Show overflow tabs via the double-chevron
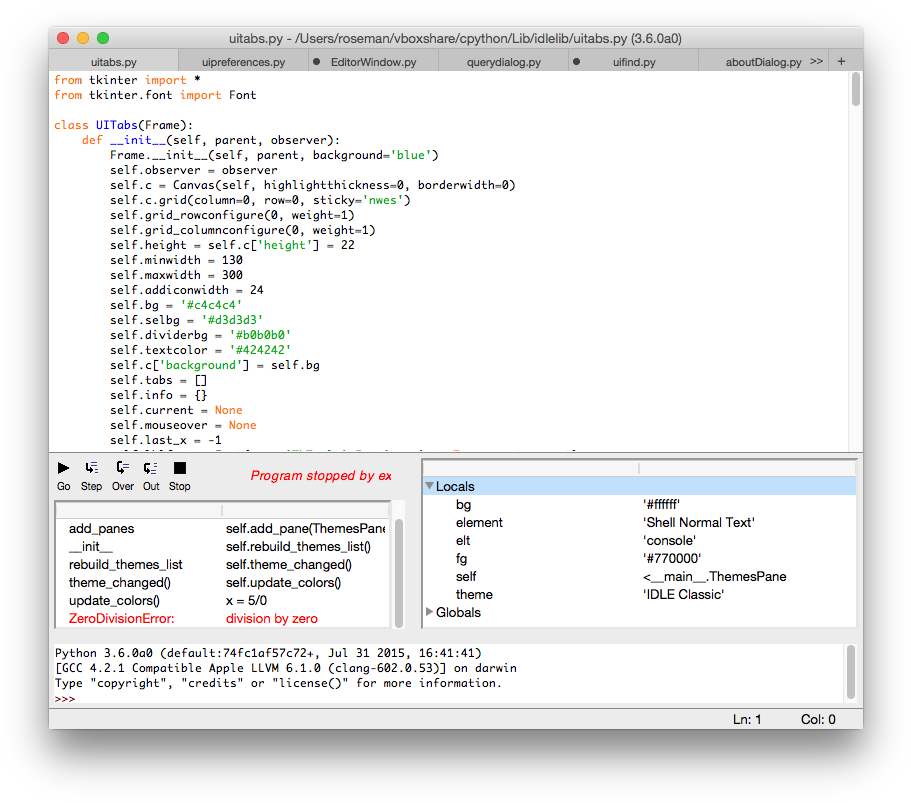The height and width of the screenshot is (803, 911). 816,60
